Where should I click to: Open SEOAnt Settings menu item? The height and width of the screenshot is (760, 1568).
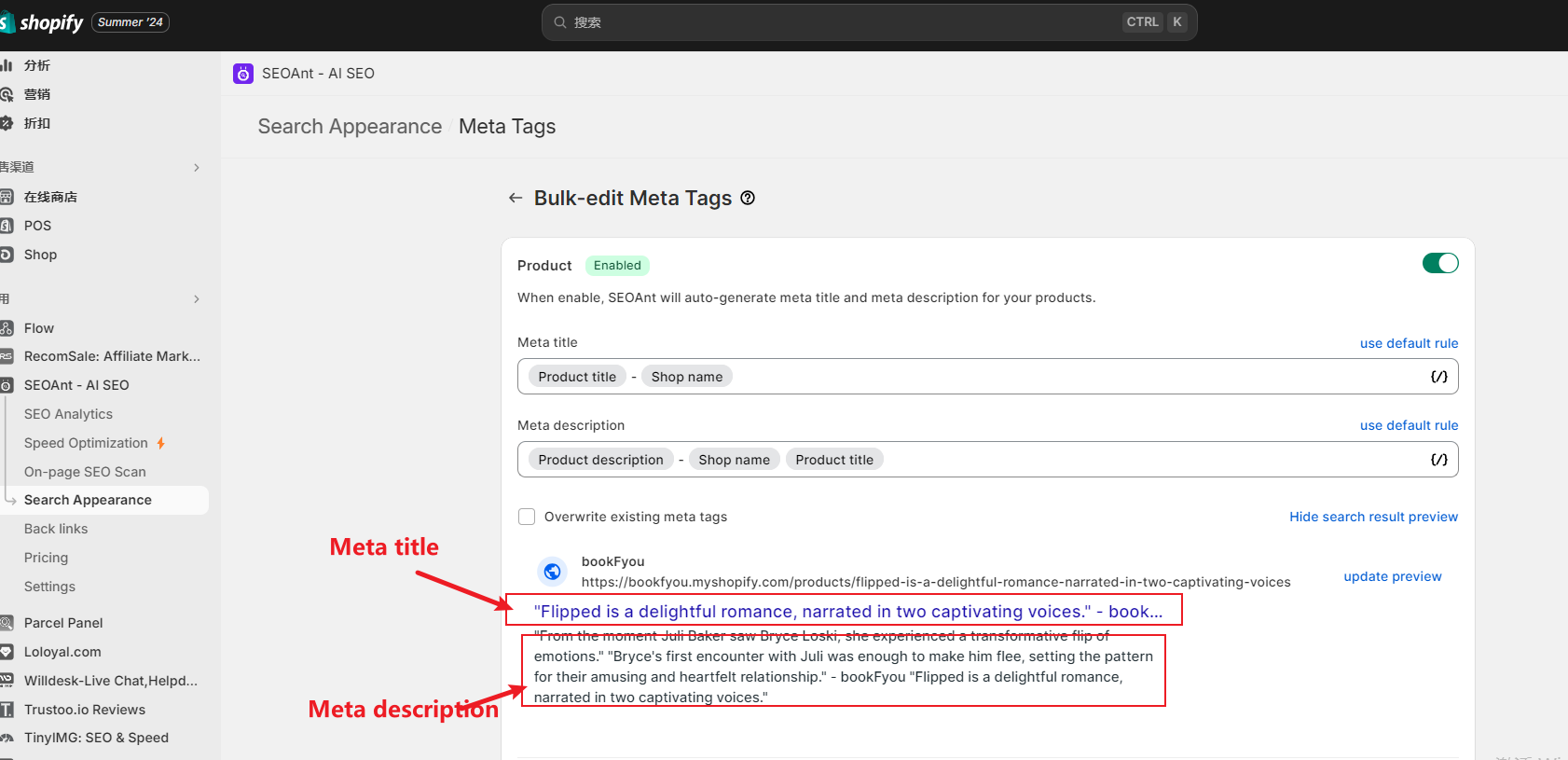tap(49, 587)
